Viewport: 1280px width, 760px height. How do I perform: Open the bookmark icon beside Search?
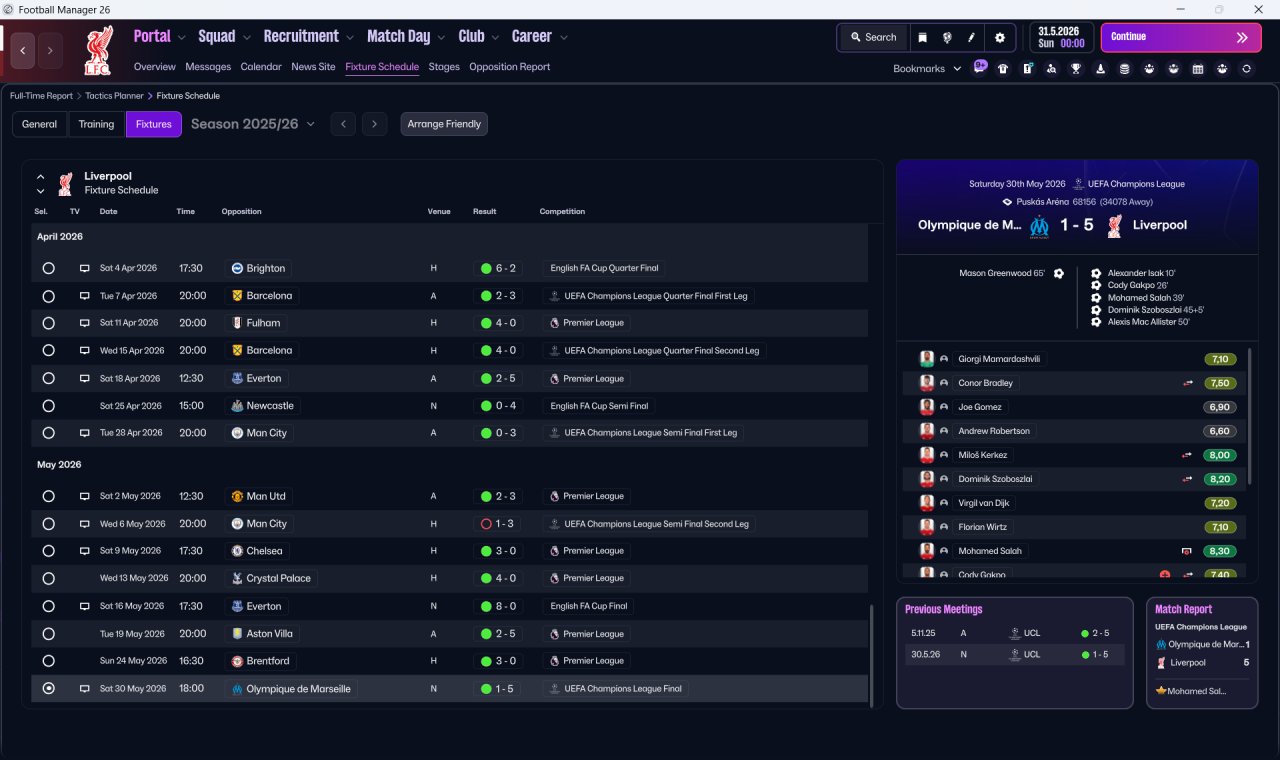[x=922, y=37]
